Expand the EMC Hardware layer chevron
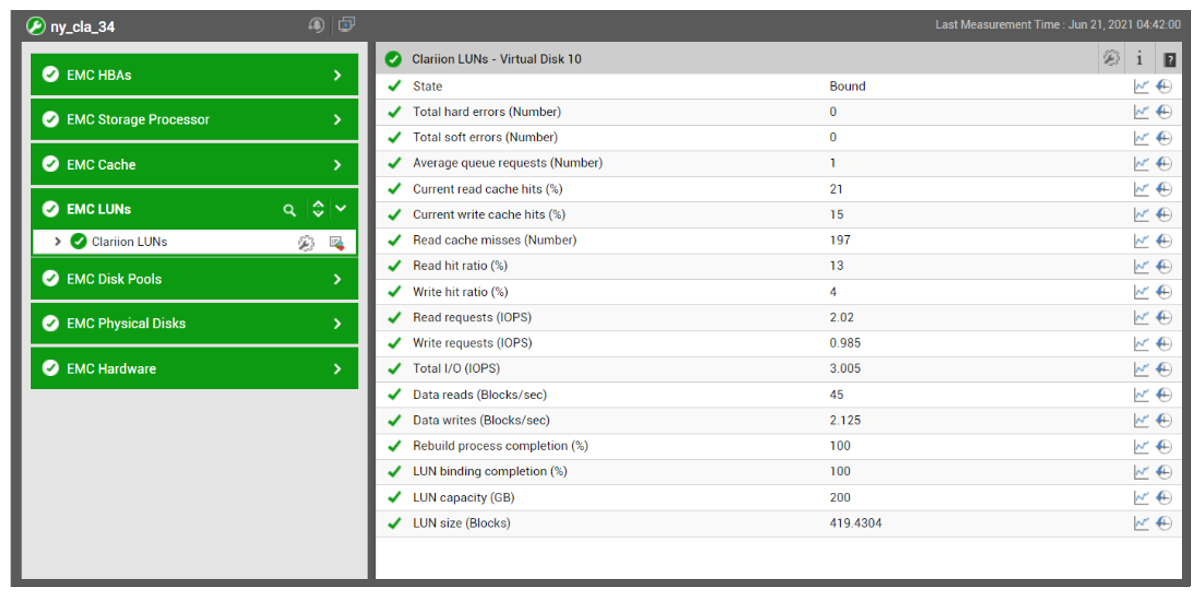Image resolution: width=1200 pixels, height=597 pixels. pyautogui.click(x=338, y=369)
